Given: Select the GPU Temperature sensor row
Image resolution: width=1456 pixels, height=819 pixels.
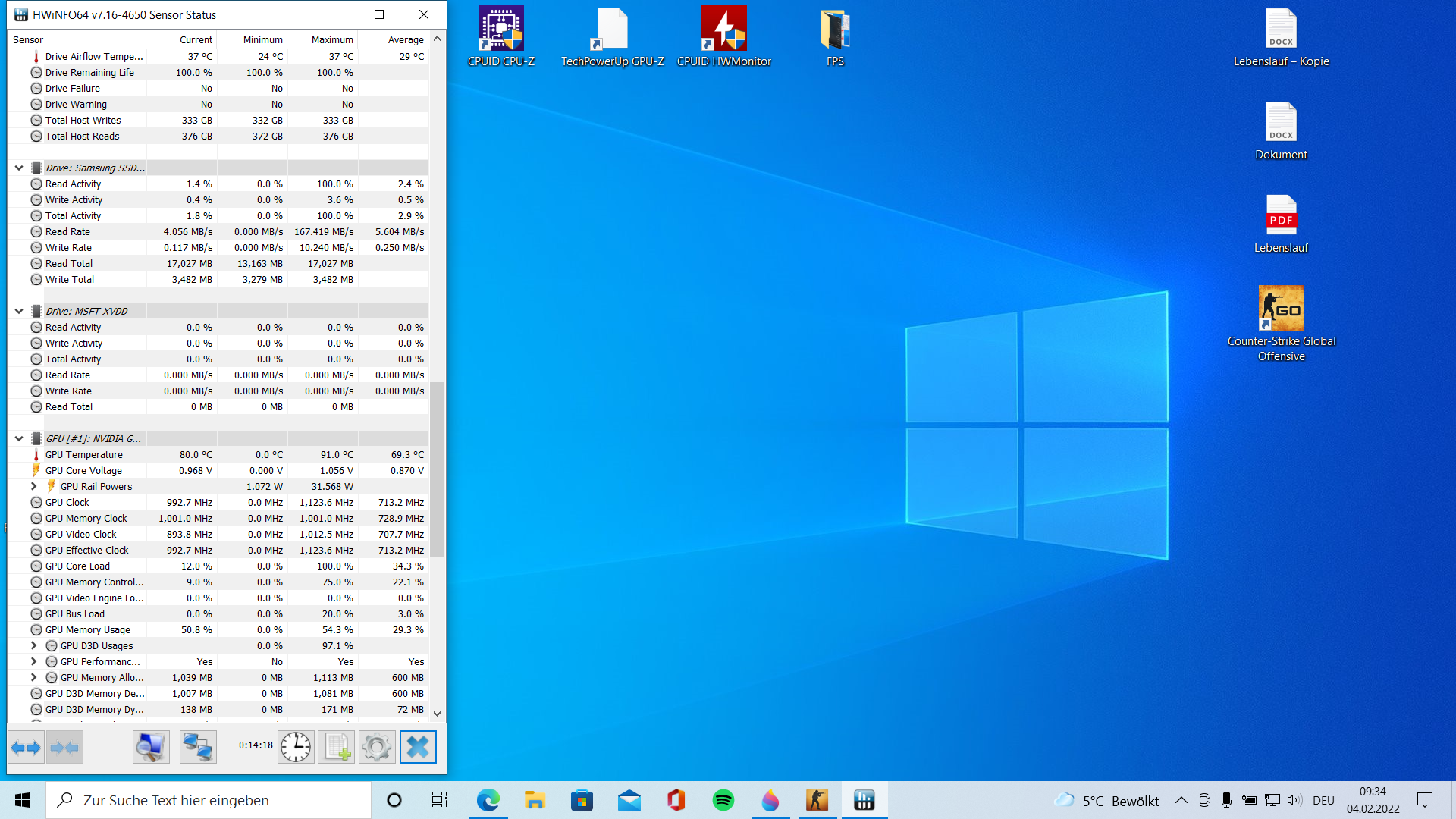Looking at the screenshot, I should pos(83,455).
